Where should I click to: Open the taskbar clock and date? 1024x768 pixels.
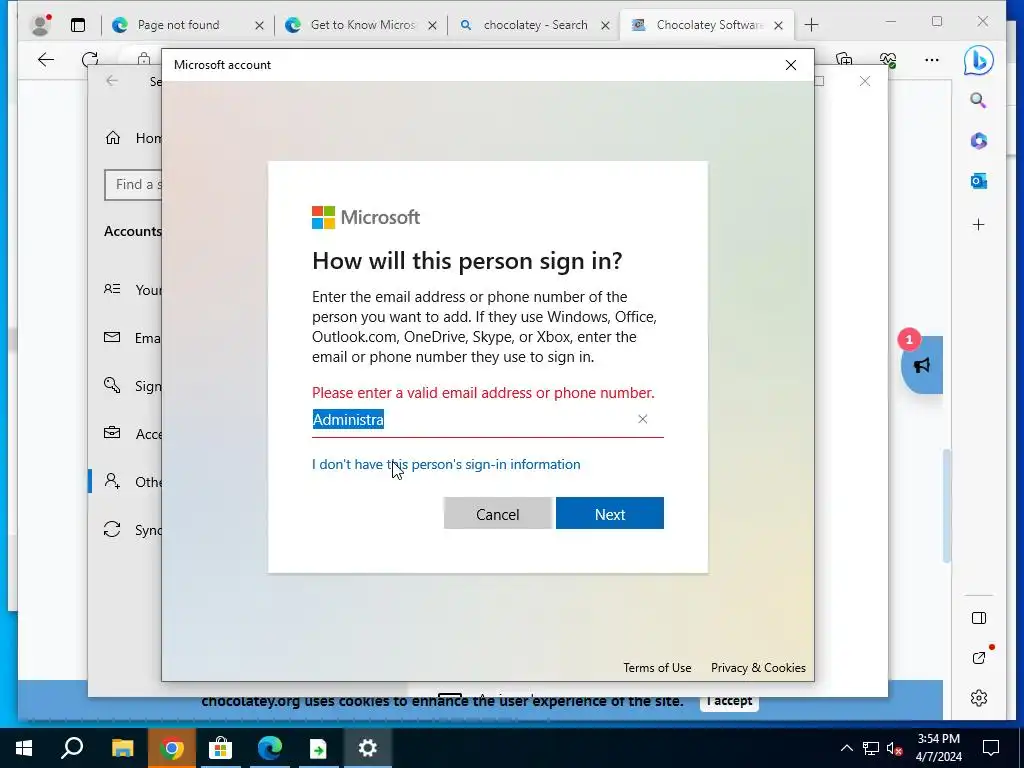tap(938, 748)
